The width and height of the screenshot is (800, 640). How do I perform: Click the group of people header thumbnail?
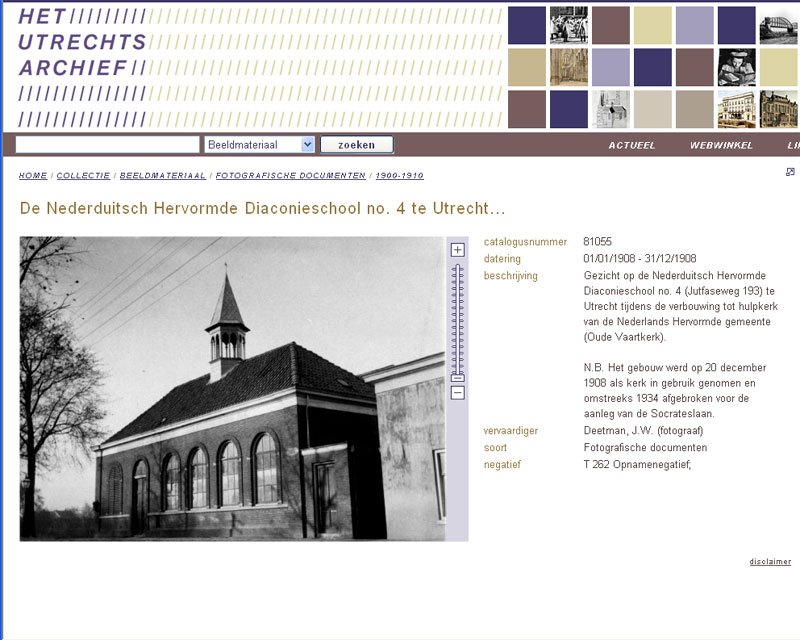(568, 25)
